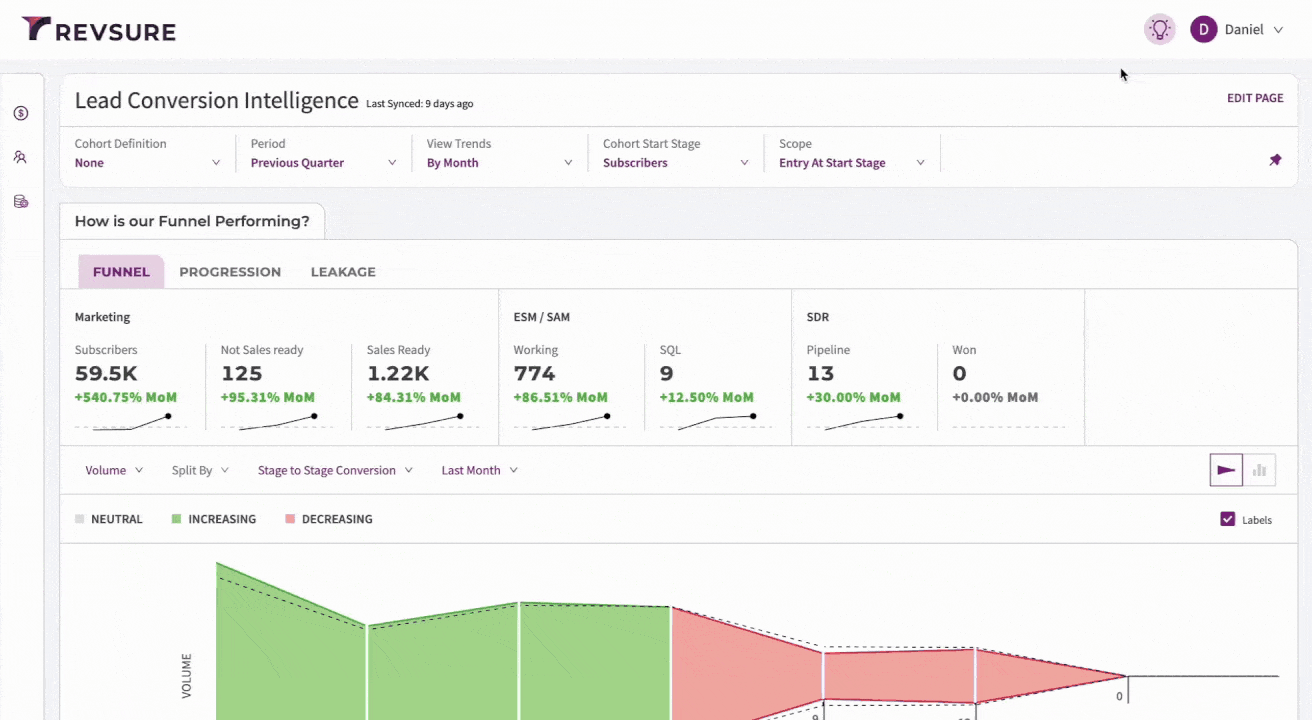The height and width of the screenshot is (720, 1312).
Task: Open the Last Month dropdown
Action: [x=480, y=470]
